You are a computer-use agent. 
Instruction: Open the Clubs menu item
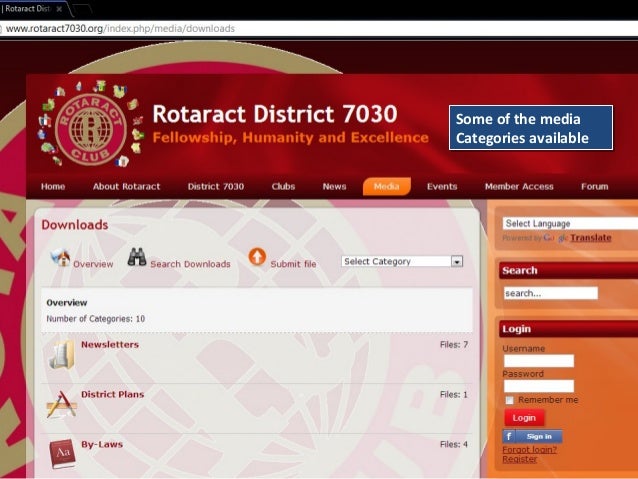click(x=283, y=186)
